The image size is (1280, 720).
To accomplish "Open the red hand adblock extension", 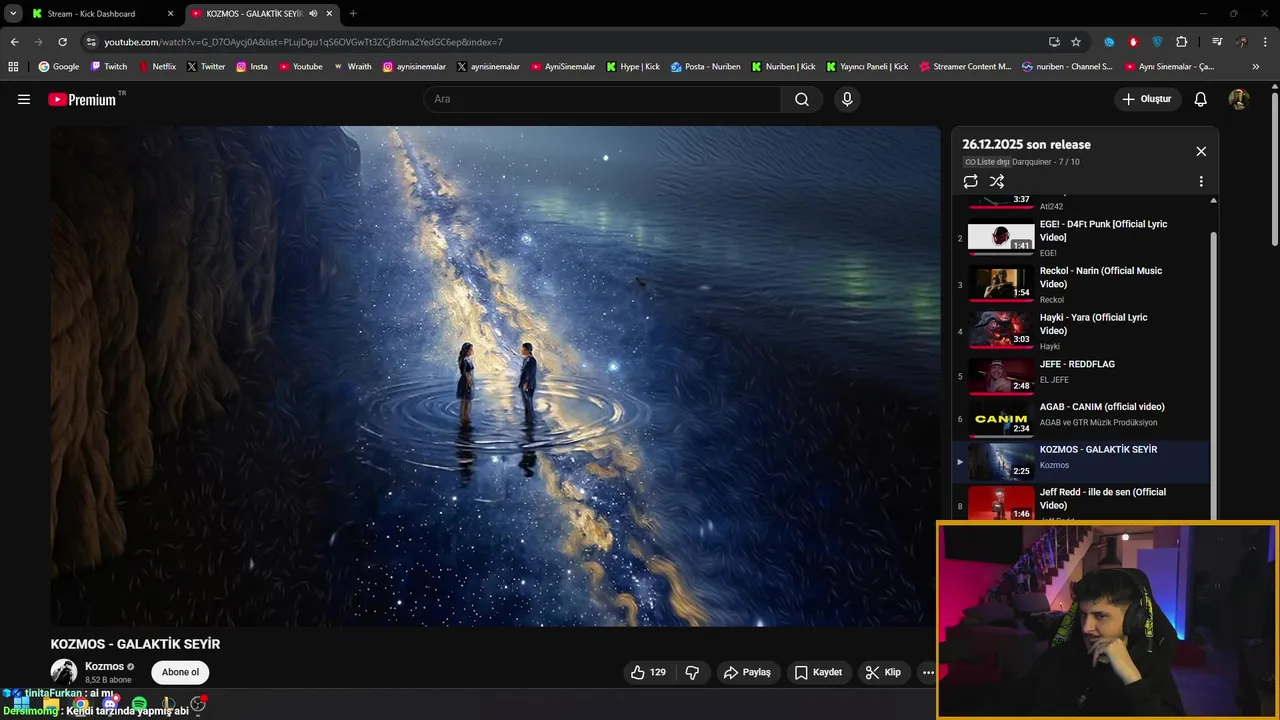I will [x=1133, y=42].
